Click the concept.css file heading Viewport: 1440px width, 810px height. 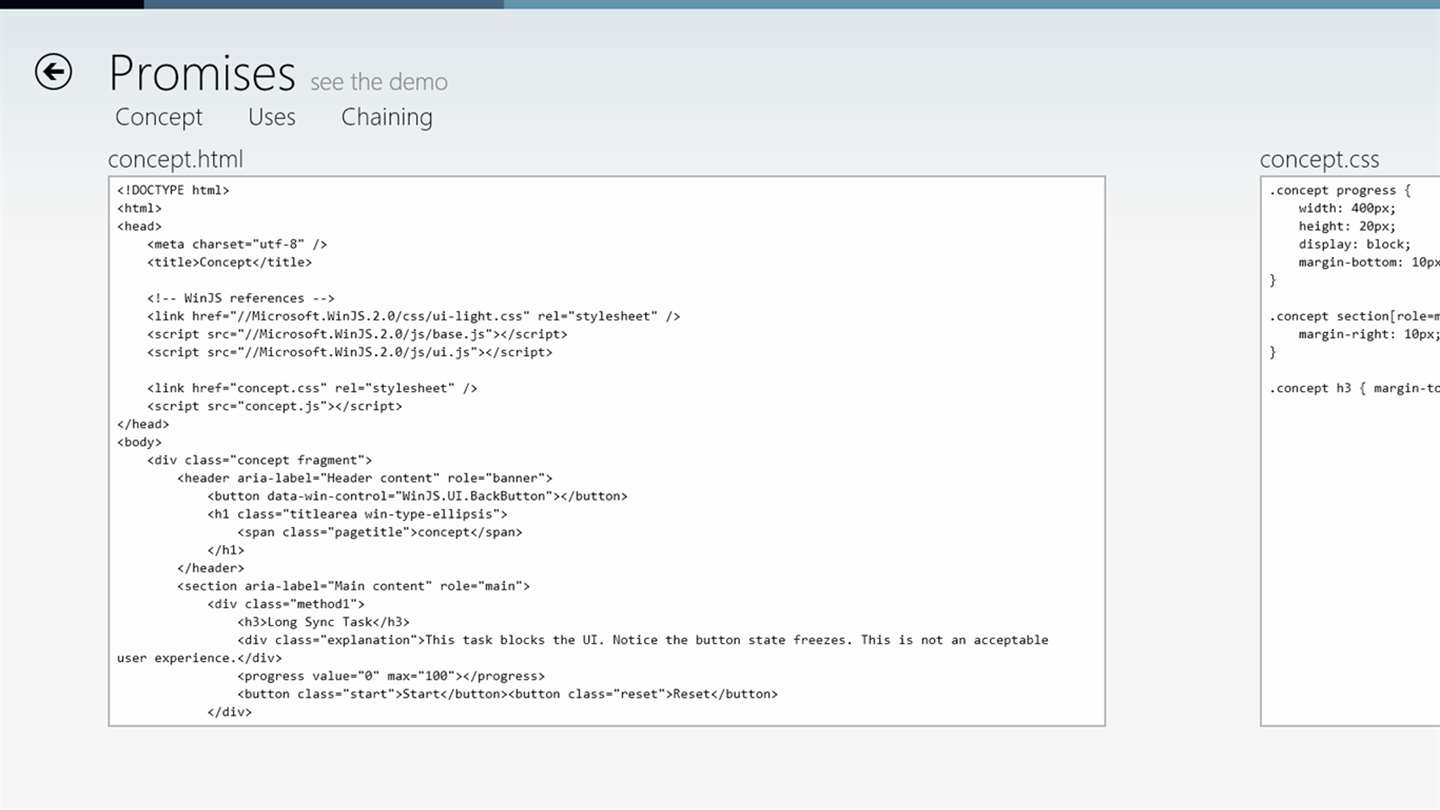click(1320, 159)
